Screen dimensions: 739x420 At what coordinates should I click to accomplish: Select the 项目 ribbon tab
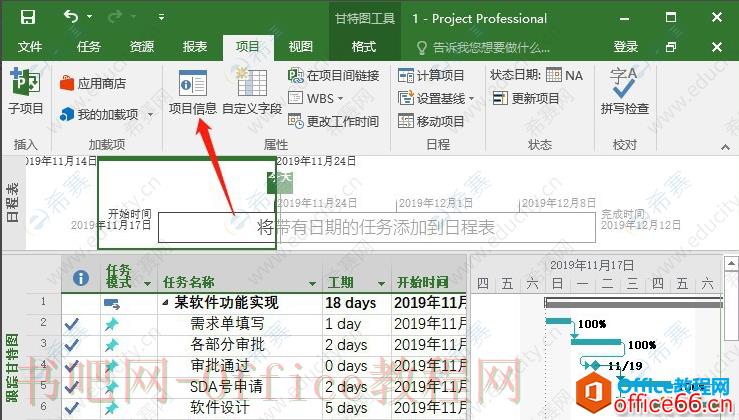[248, 47]
